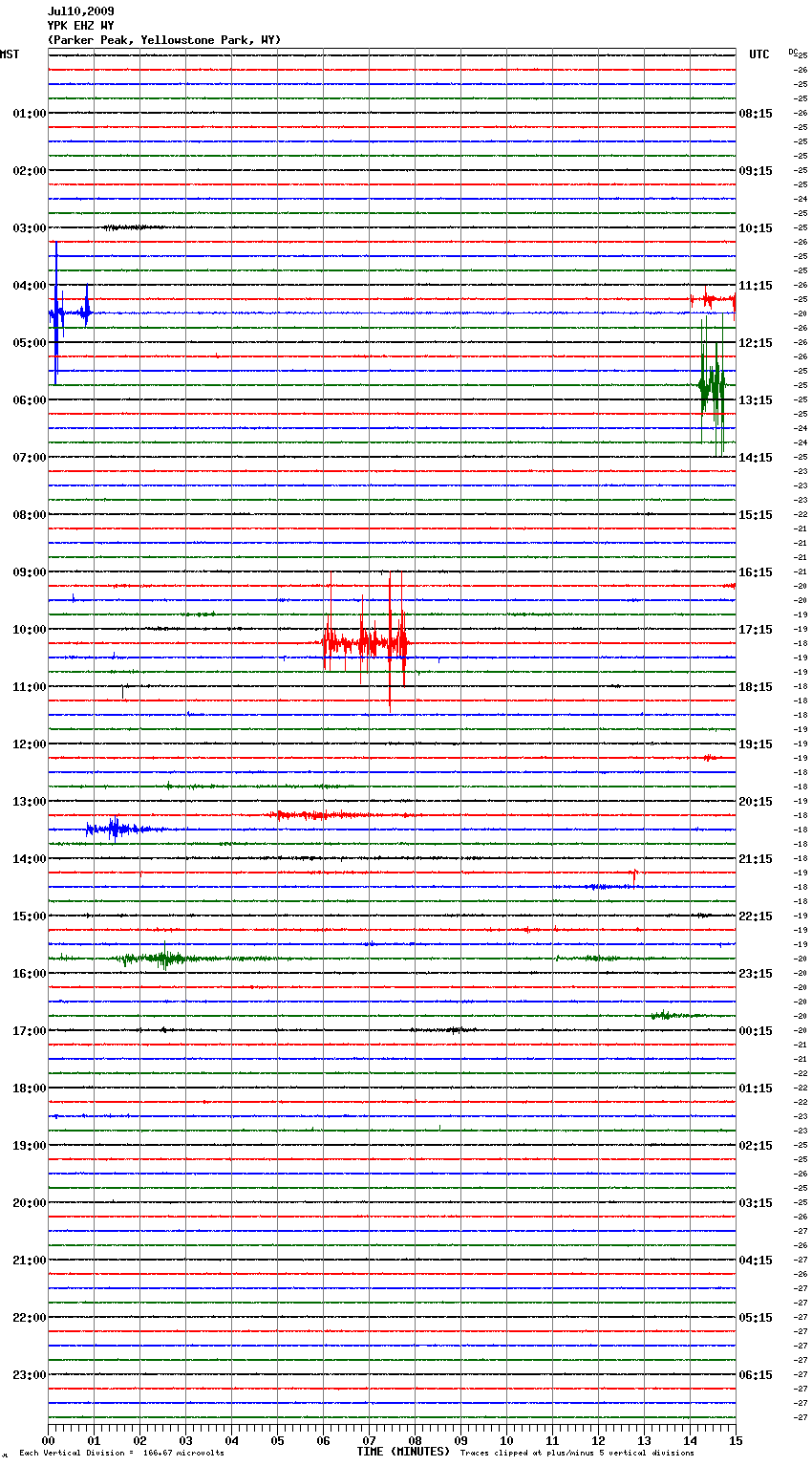Click 'Each Vertical Division = 166.67 microvolts' note
This screenshot has width=812, height=1466.
pos(121,1454)
